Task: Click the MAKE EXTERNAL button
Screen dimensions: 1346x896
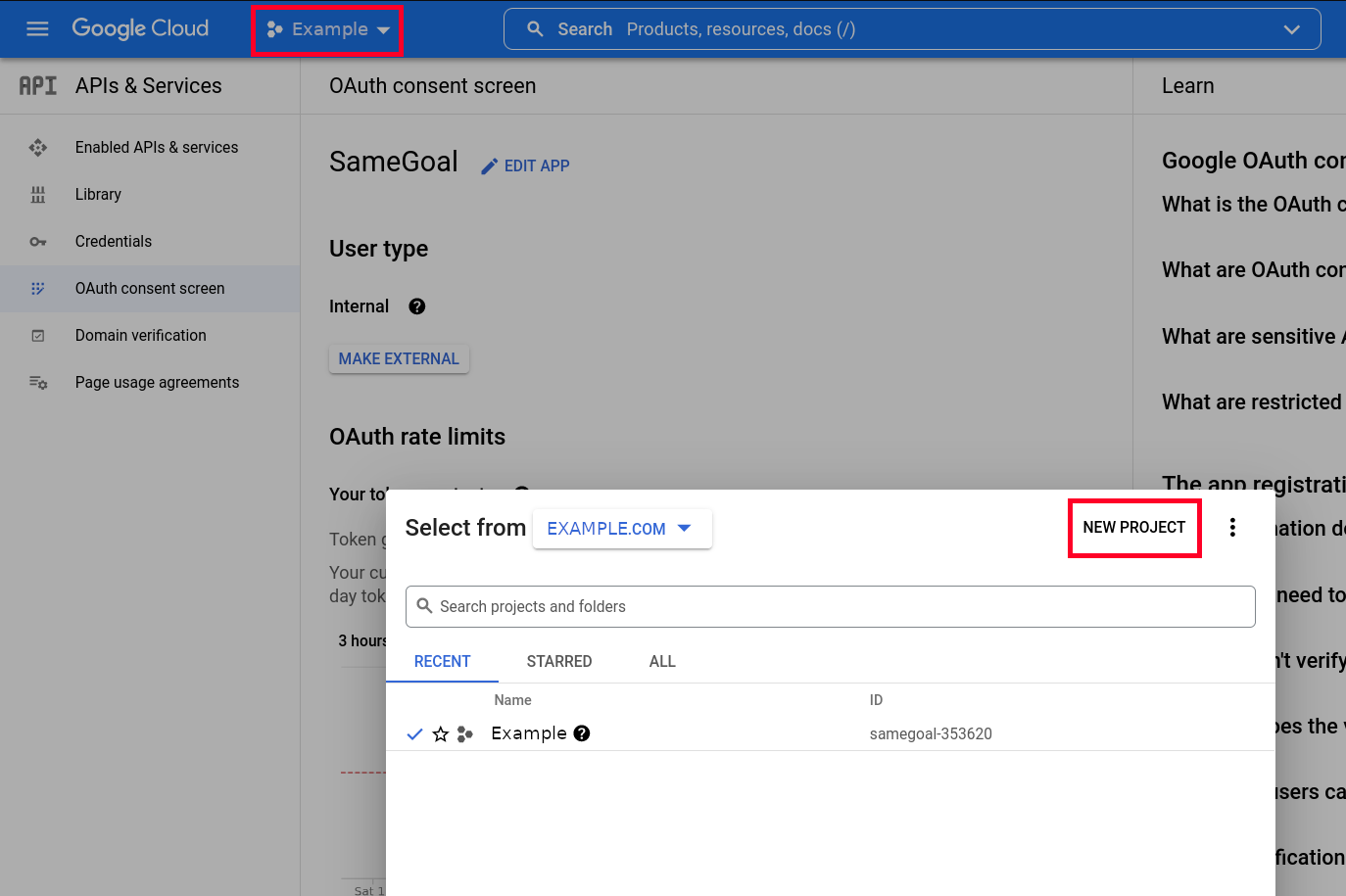Action: click(399, 358)
